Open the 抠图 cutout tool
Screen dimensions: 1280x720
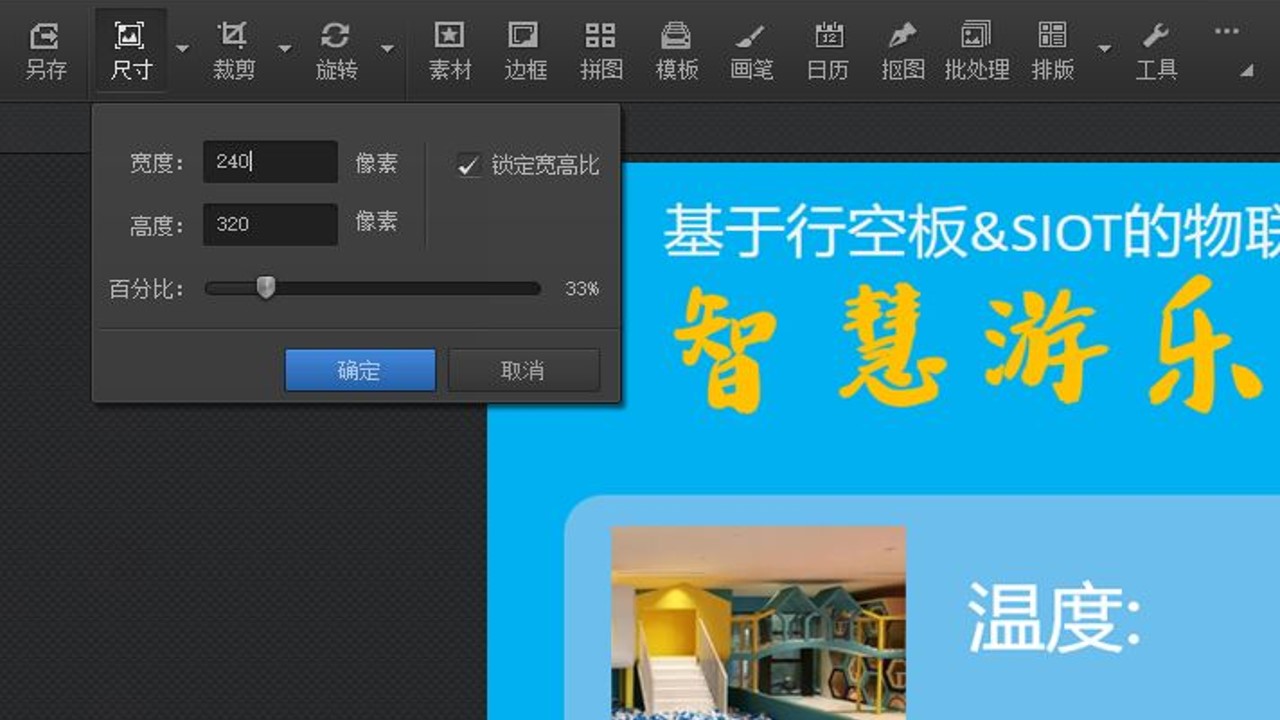click(903, 50)
